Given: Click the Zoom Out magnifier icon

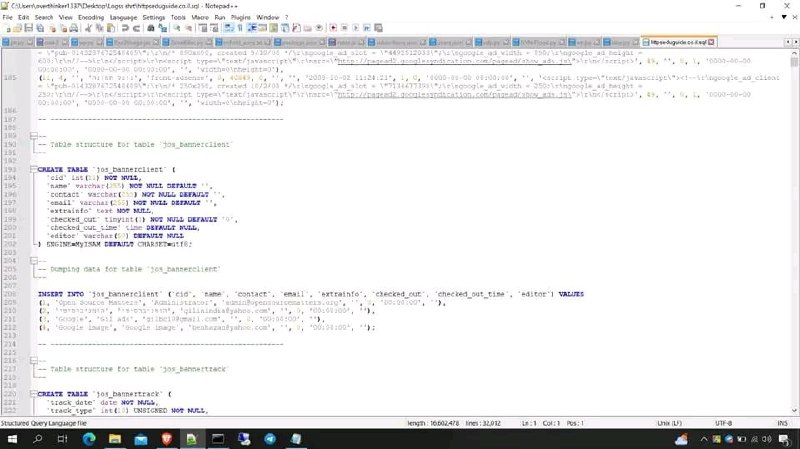Looking at the screenshot, I should click(x=188, y=28).
